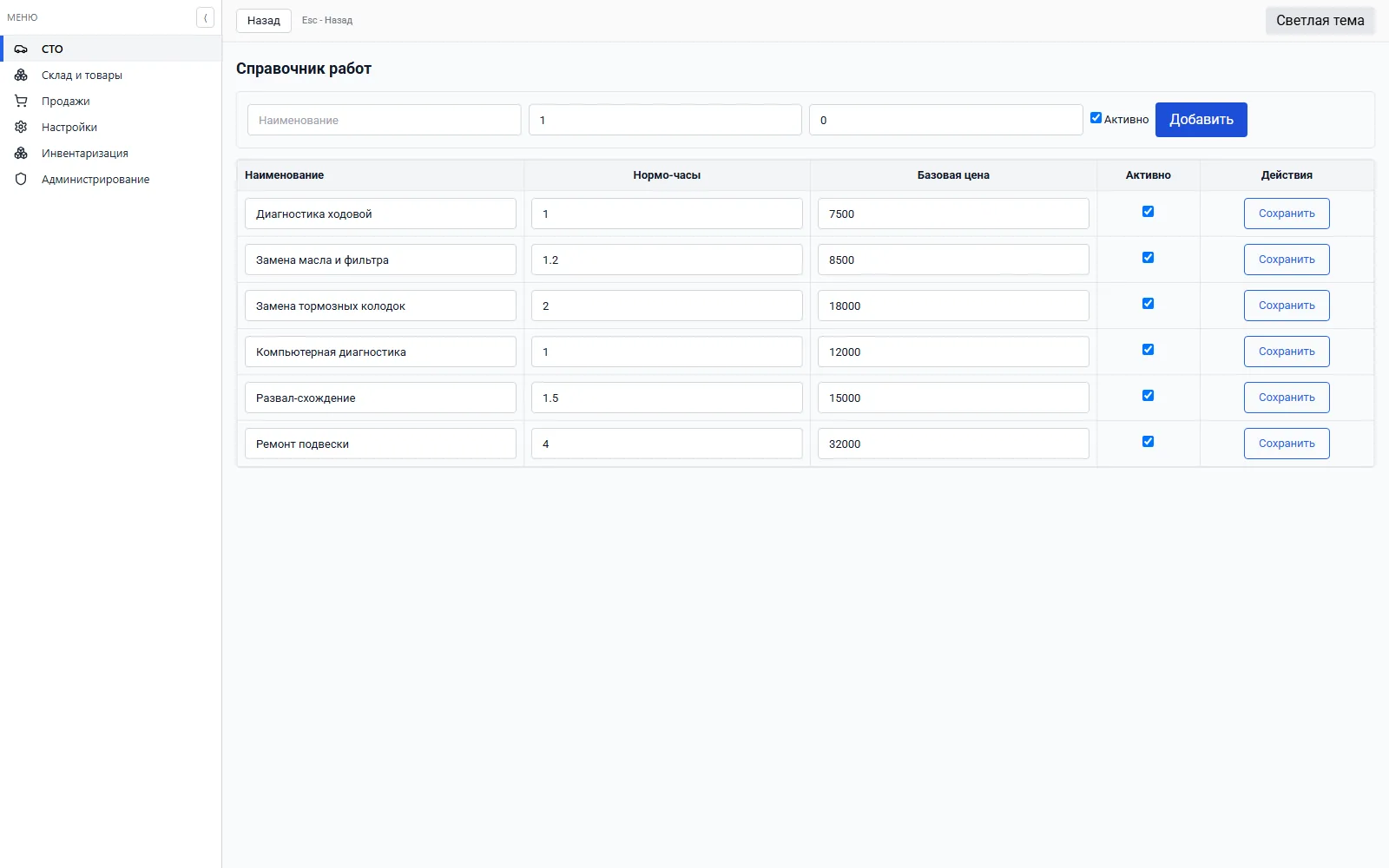Open the СТО menu section
The width and height of the screenshot is (1389, 868).
click(x=111, y=49)
